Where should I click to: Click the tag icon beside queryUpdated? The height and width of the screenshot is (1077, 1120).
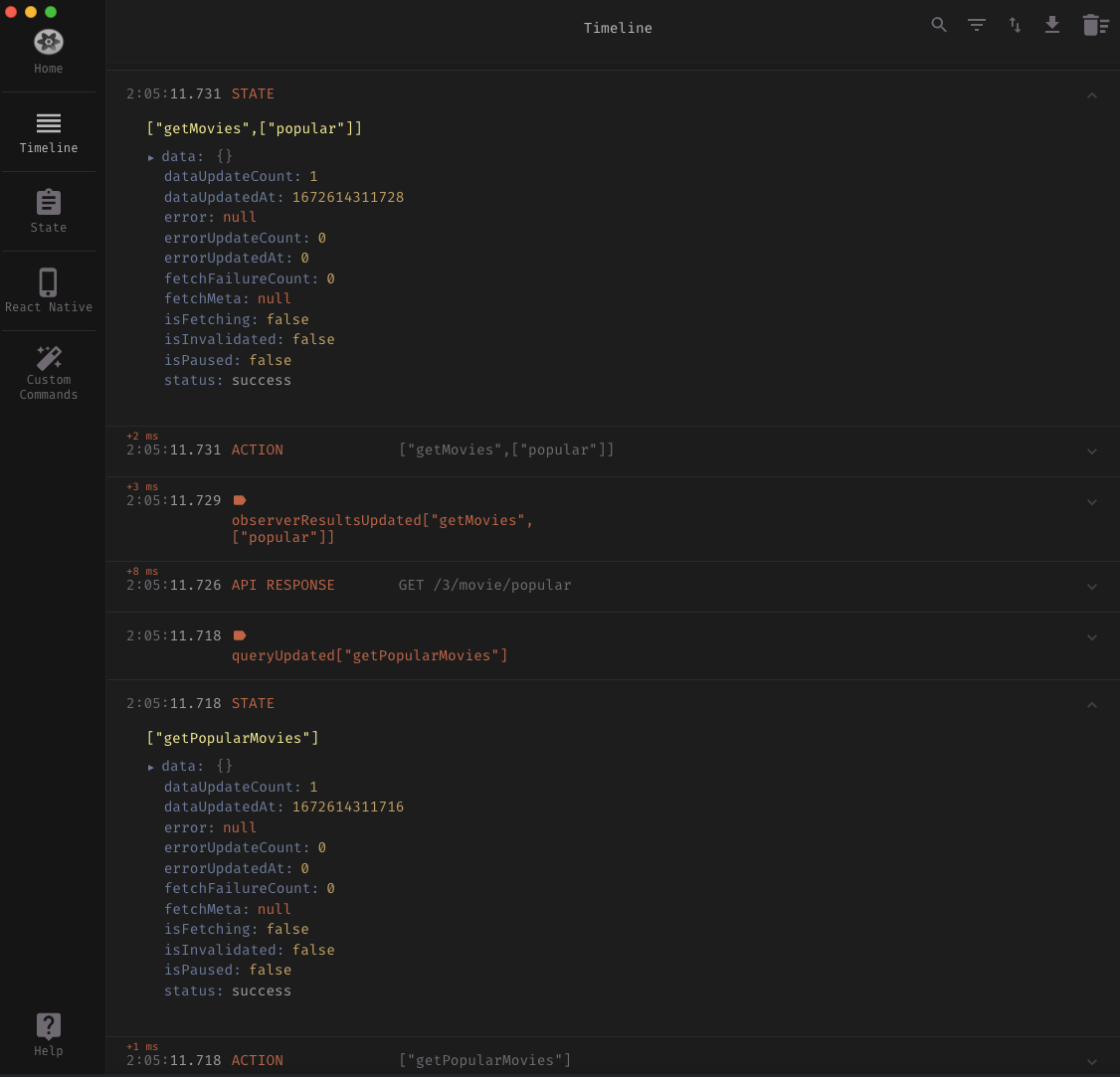[x=240, y=635]
